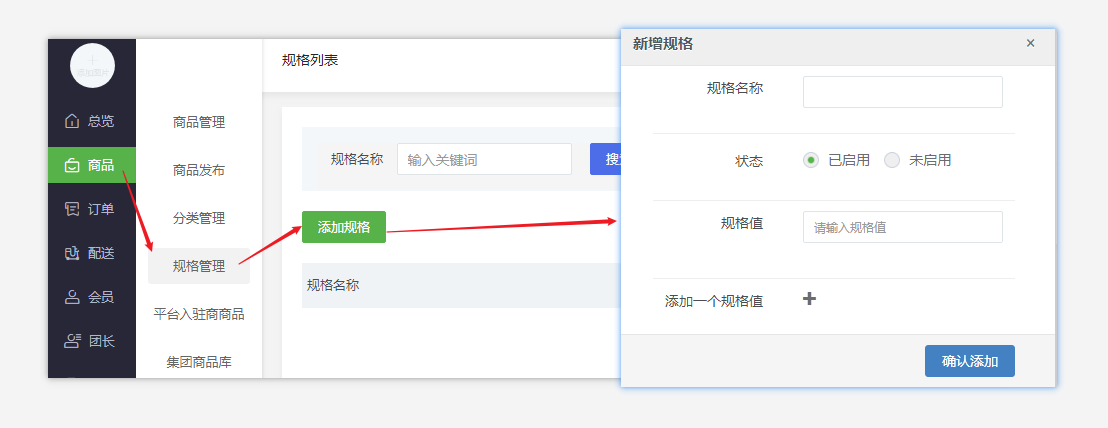Click the 订单 orders icon in sidebar
The width and height of the screenshot is (1108, 428).
(x=72, y=209)
